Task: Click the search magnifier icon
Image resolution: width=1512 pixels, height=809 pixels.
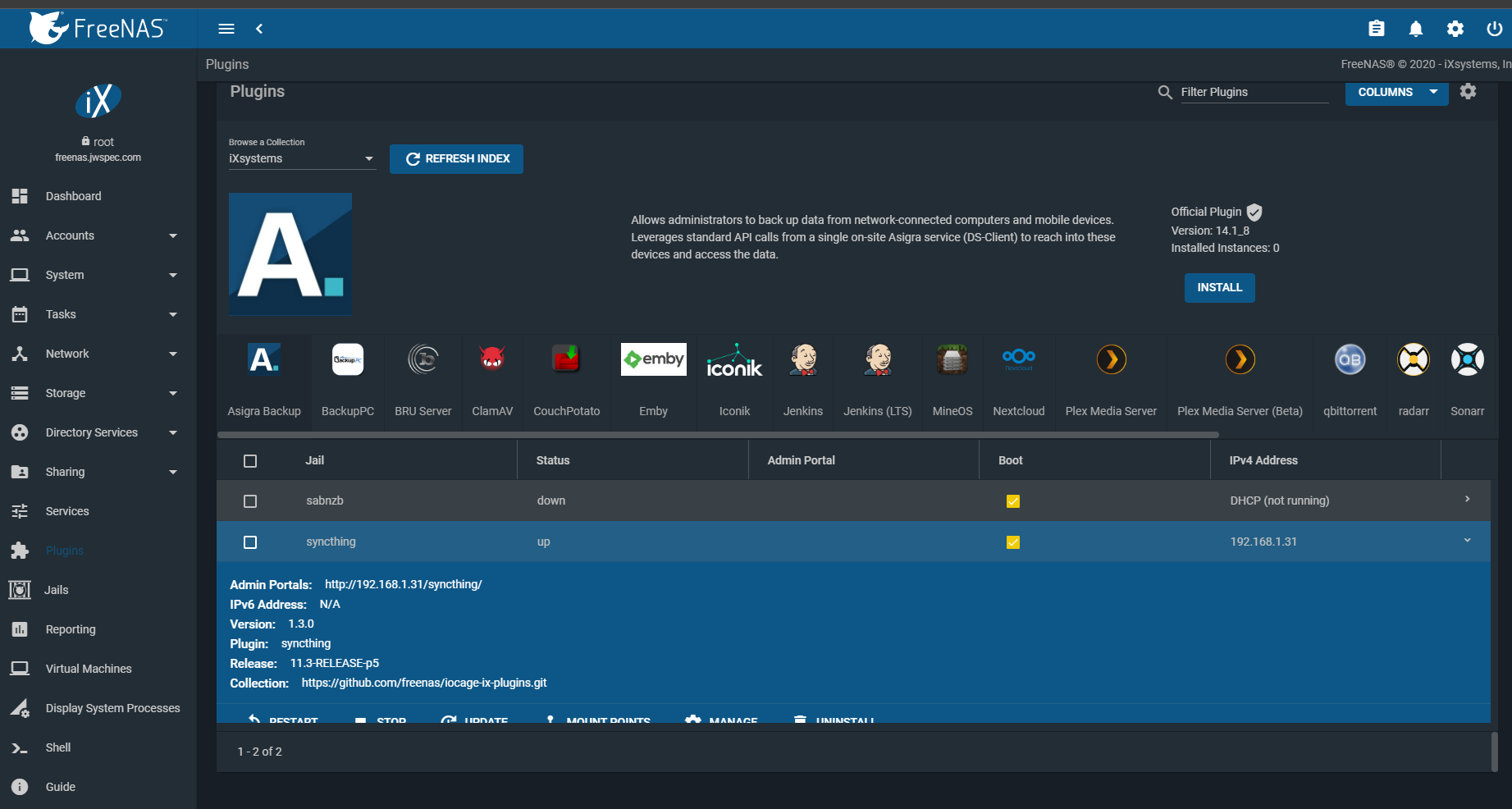Action: click(1165, 92)
